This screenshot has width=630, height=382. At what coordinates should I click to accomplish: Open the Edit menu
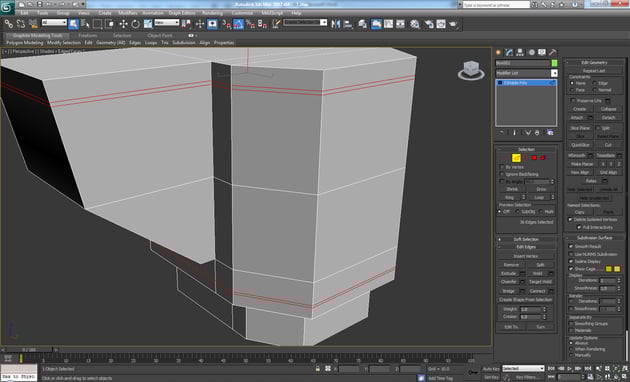pyautogui.click(x=25, y=13)
